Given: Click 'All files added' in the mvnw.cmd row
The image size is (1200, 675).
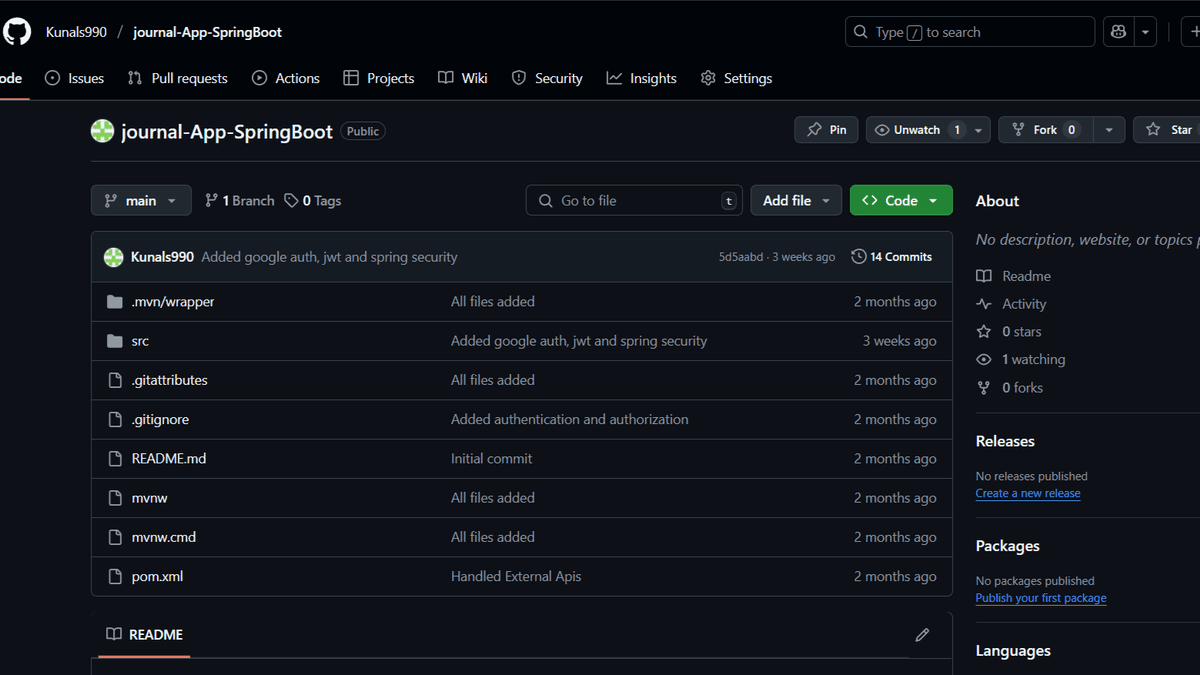Looking at the screenshot, I should [x=493, y=537].
